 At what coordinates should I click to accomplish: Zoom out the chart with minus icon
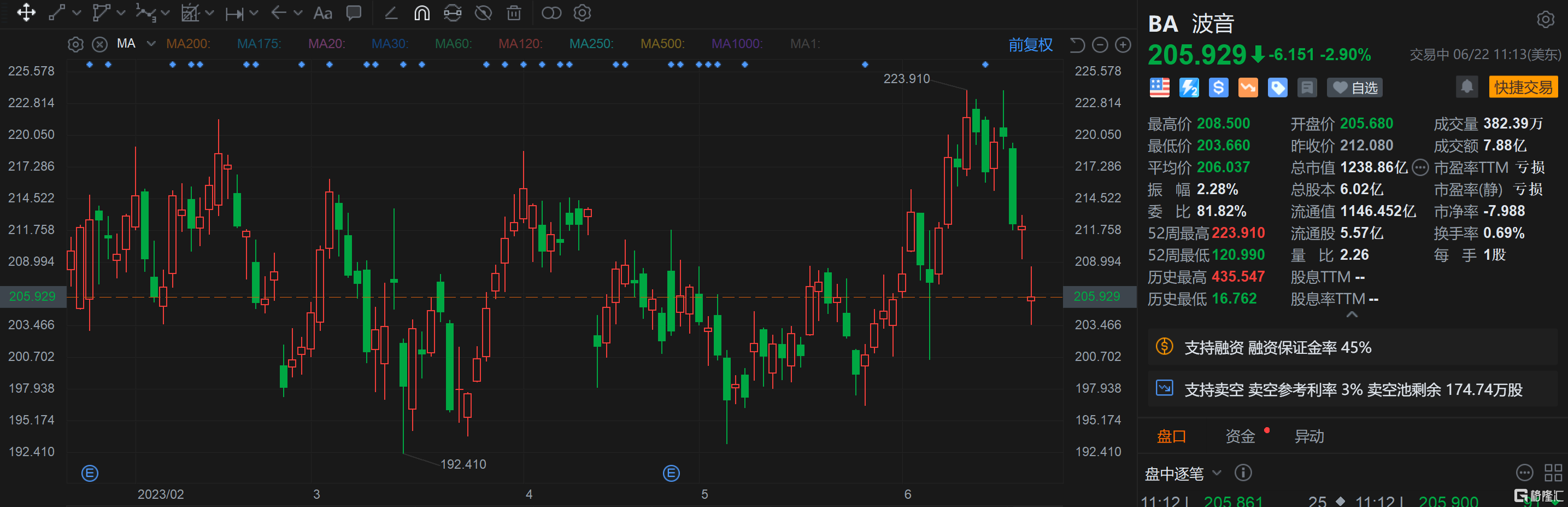[x=1100, y=45]
